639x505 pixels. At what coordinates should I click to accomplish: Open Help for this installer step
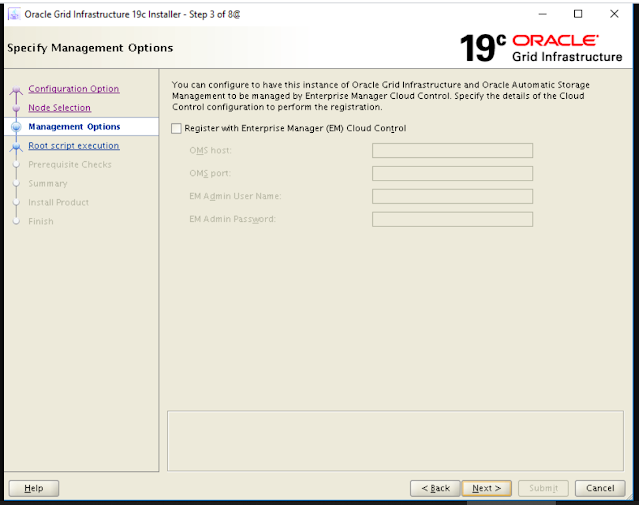(x=34, y=488)
